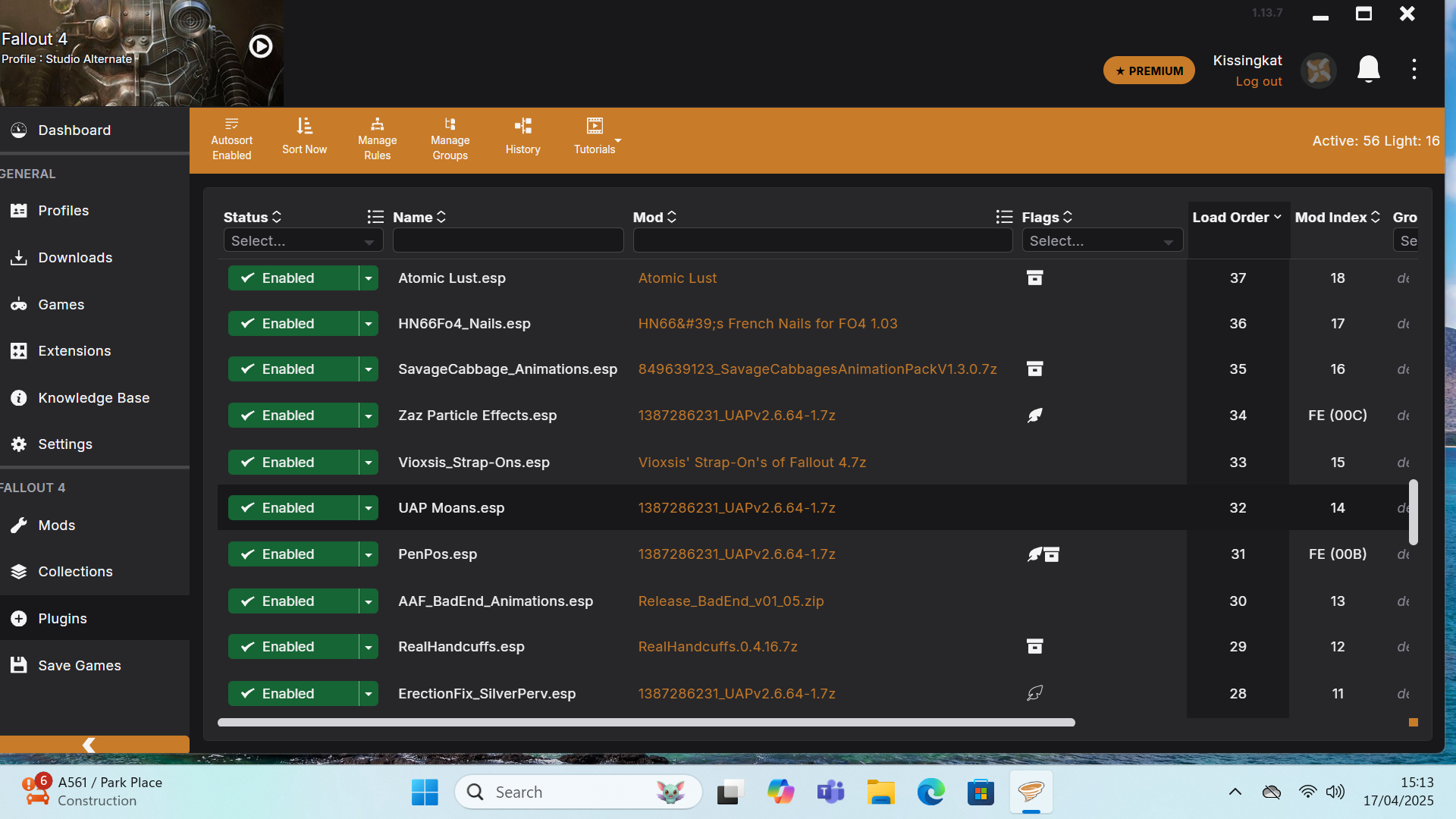Image resolution: width=1456 pixels, height=819 pixels.
Task: Open the user avatar profile picture
Action: (1319, 71)
